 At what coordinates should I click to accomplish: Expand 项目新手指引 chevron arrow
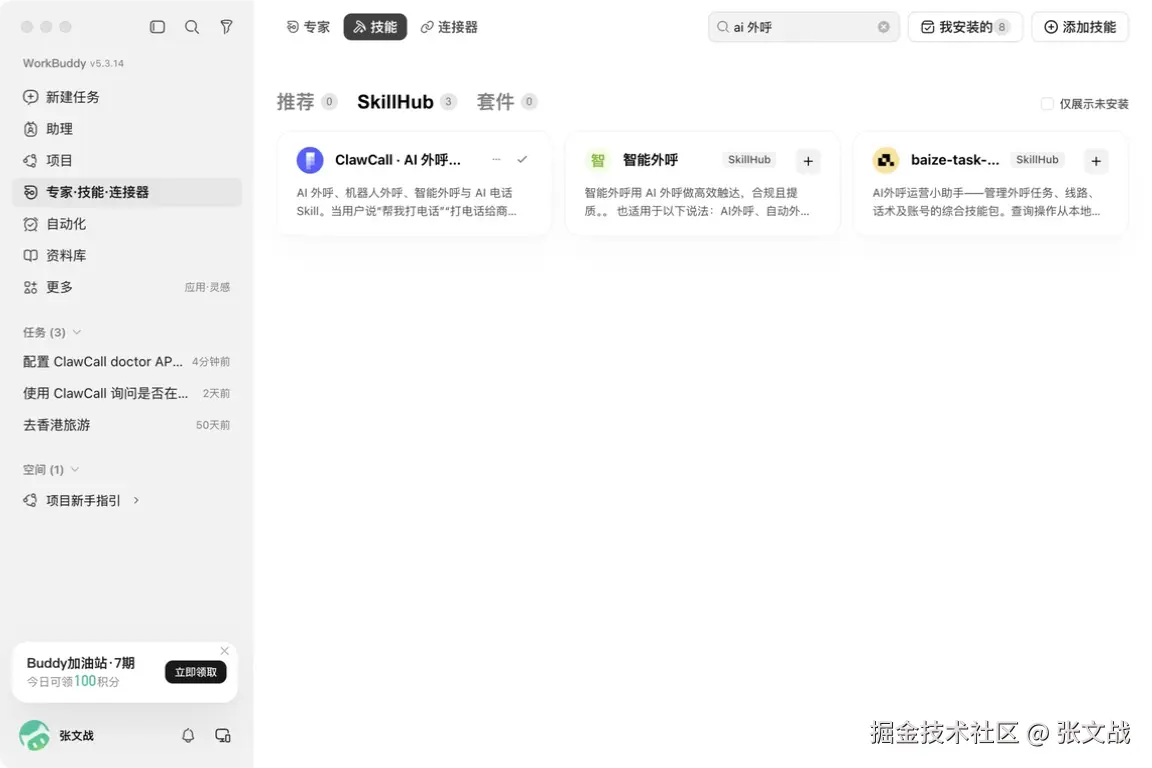[136, 500]
